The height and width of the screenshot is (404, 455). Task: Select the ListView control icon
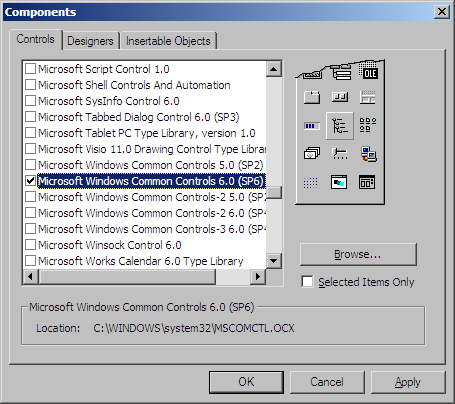click(x=368, y=125)
